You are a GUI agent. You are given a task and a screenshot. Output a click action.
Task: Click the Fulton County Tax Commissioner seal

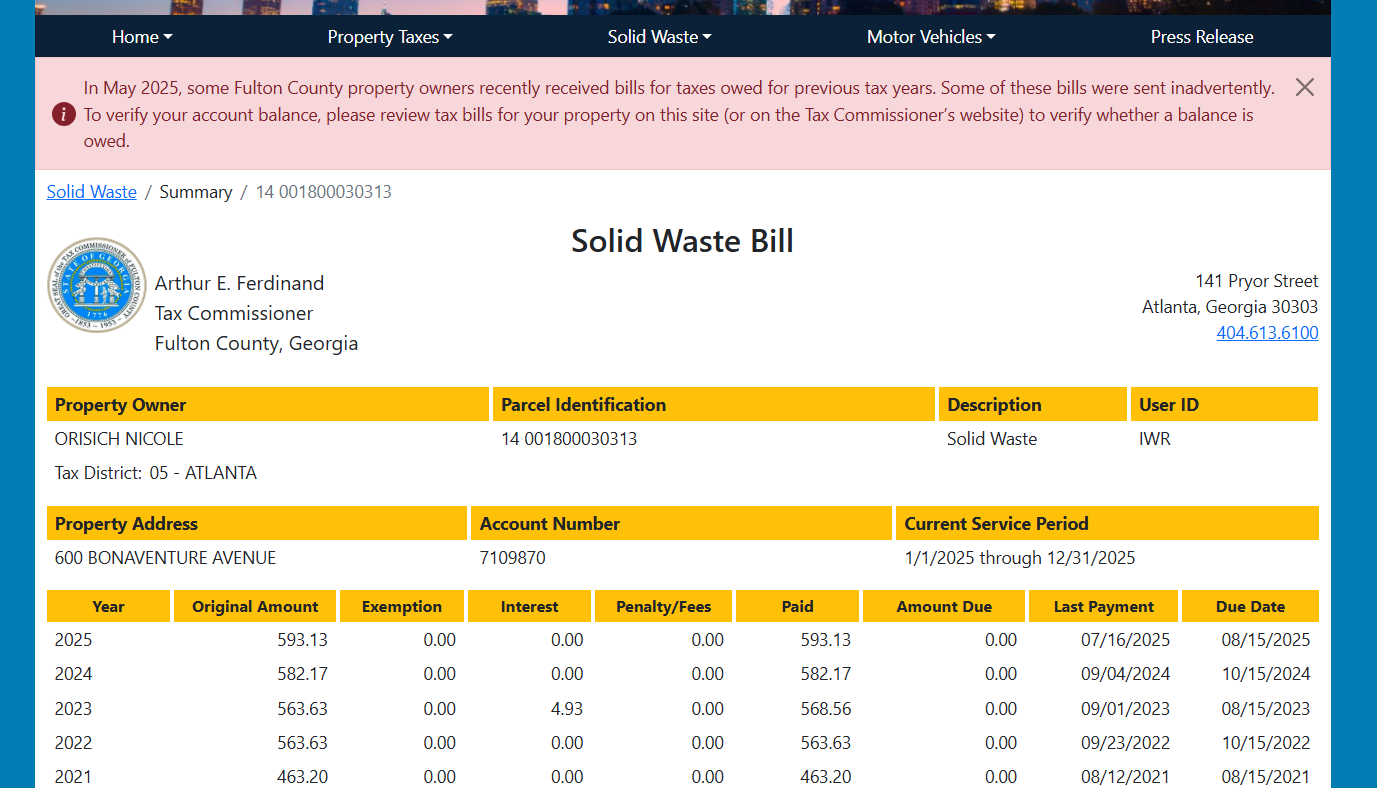(97, 285)
